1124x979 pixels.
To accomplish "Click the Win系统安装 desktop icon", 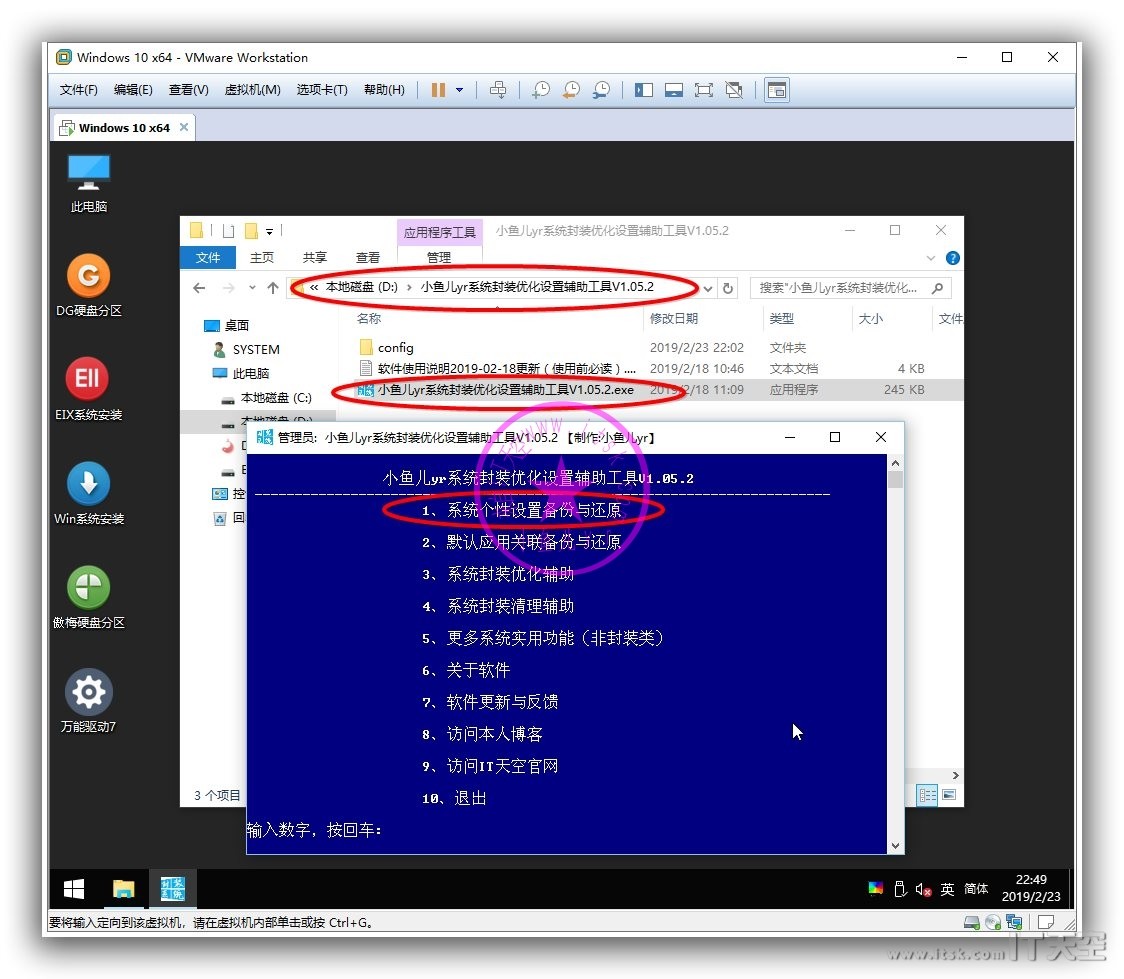I will click(x=88, y=493).
